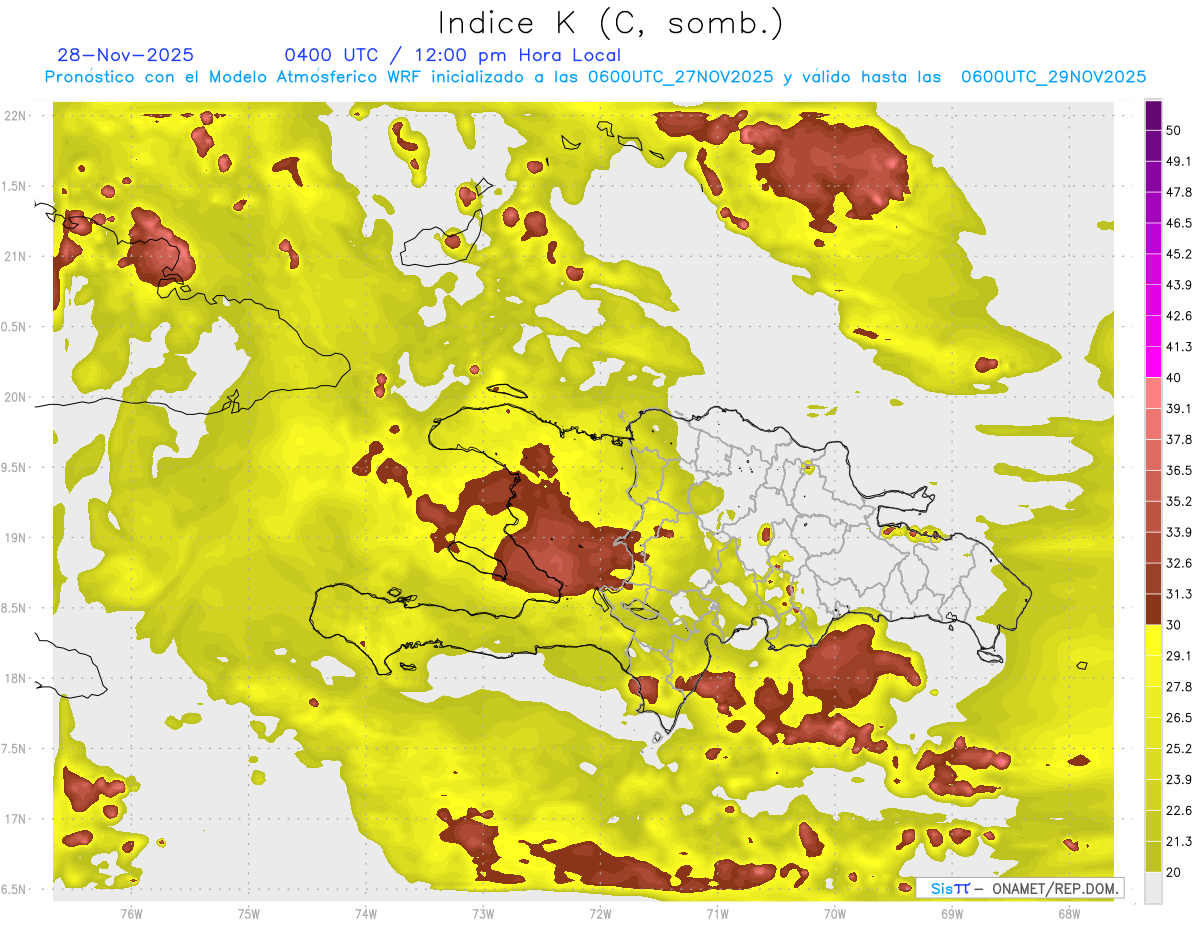Click the color scale value '49.1'

coord(1179,161)
